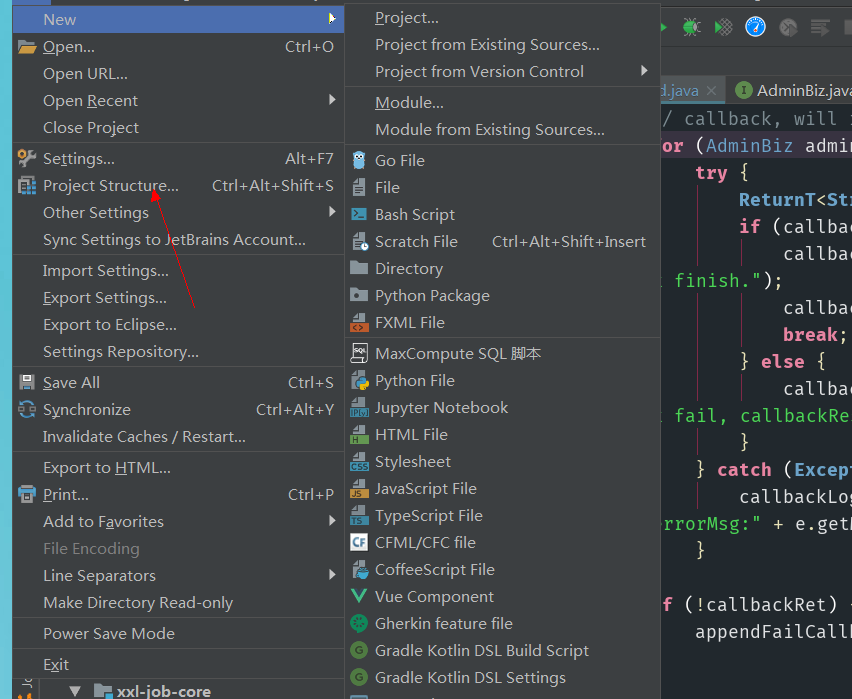Select Project from Existing Sources...
This screenshot has width=852, height=699.
503,45
